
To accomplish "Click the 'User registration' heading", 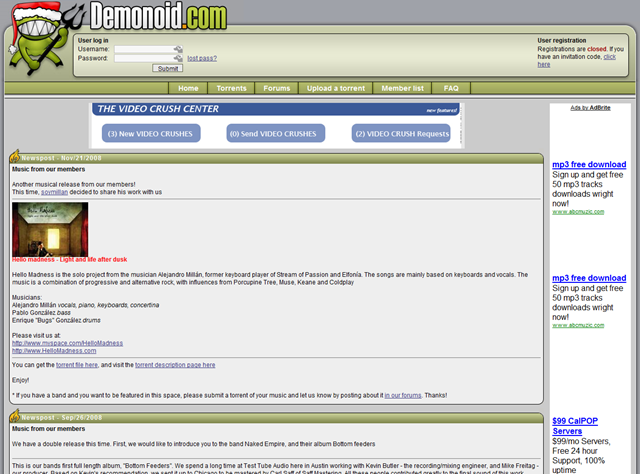I will click(562, 40).
